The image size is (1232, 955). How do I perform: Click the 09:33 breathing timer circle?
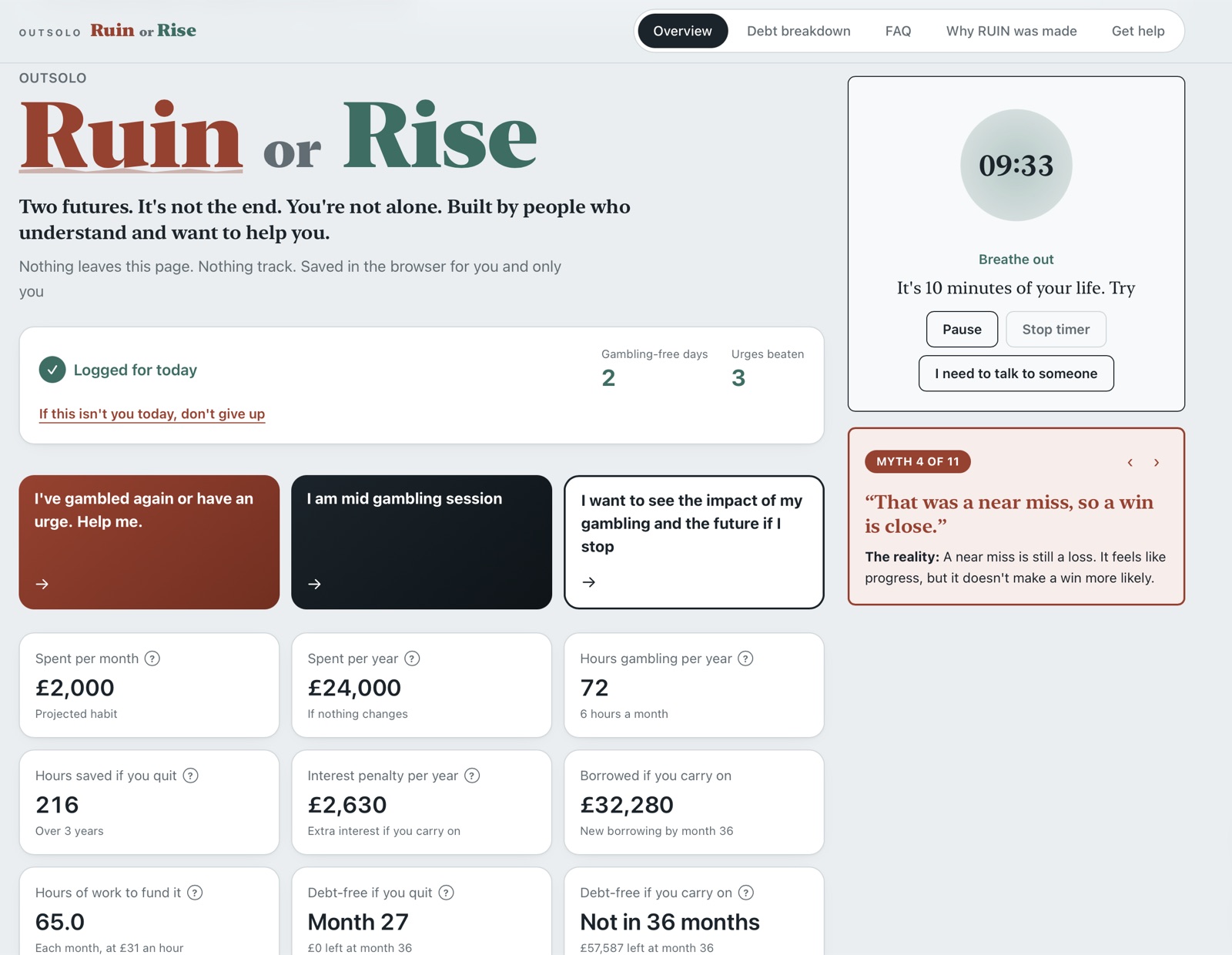[1016, 165]
